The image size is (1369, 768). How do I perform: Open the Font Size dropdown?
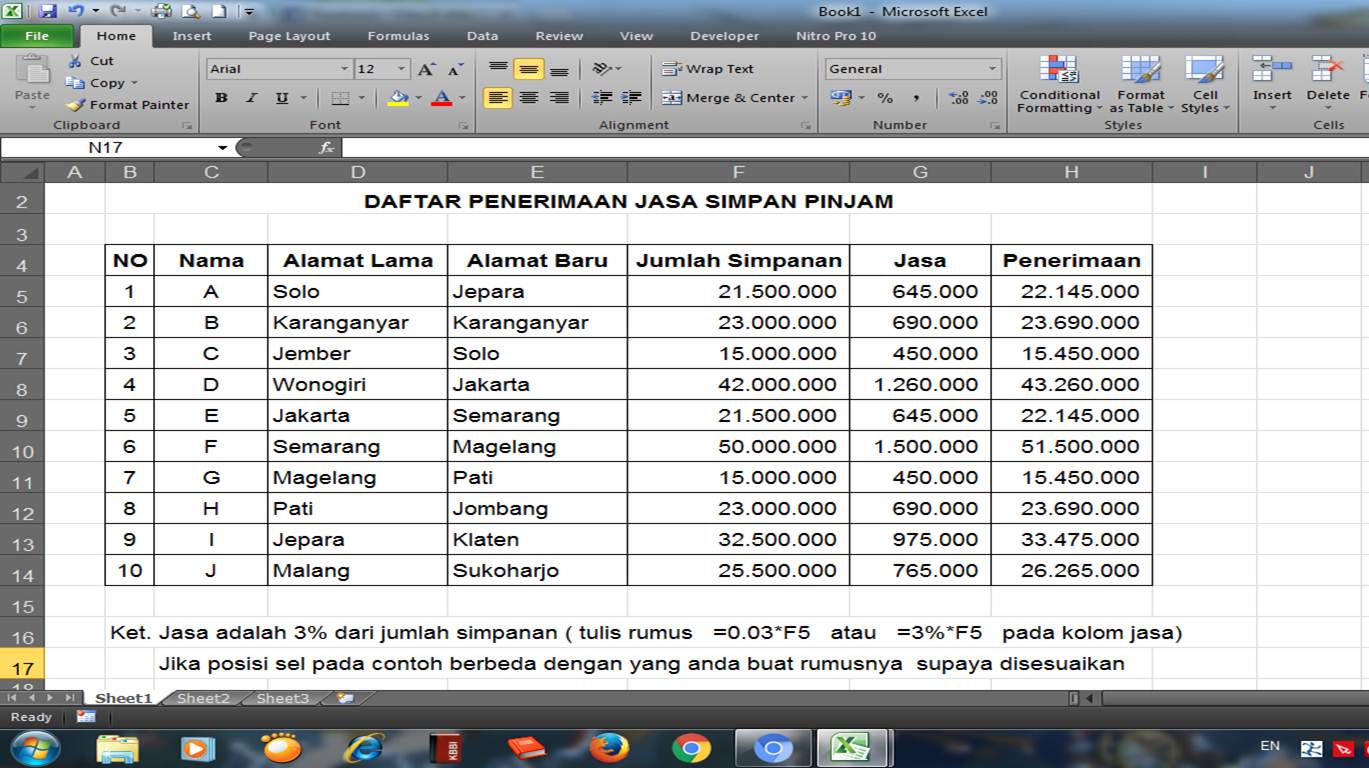[x=376, y=68]
